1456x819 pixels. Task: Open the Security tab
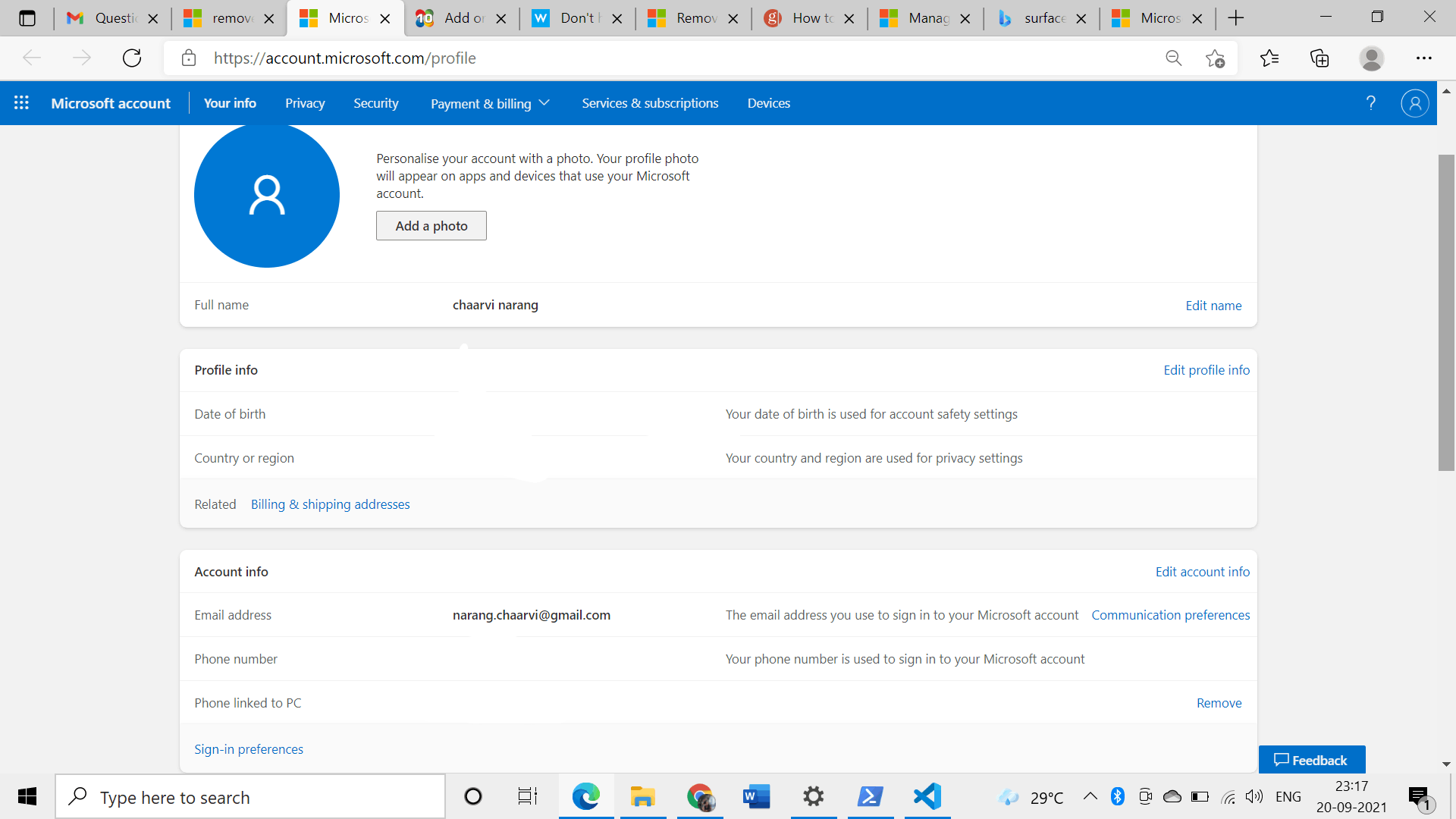coord(375,103)
